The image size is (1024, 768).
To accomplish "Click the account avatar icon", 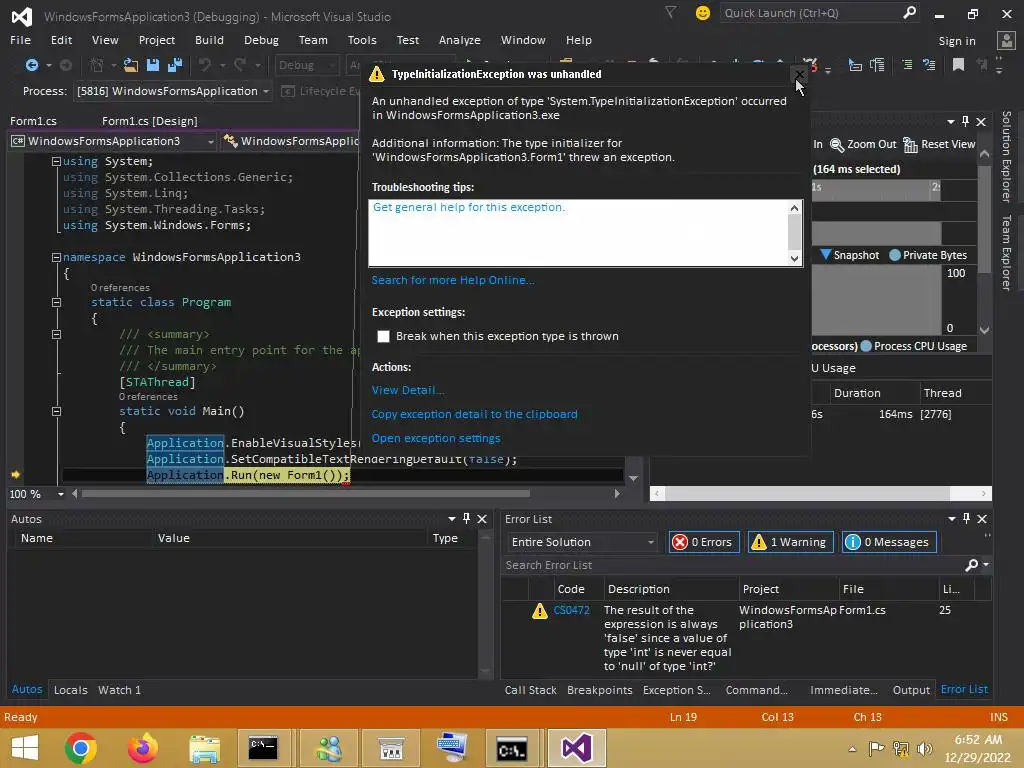I will coord(1006,40).
